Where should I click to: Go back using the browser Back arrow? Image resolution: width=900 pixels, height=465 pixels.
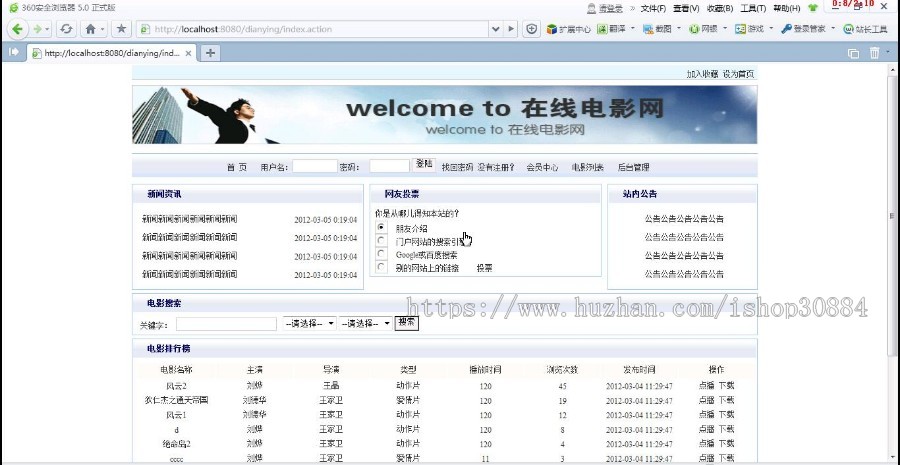click(x=17, y=29)
